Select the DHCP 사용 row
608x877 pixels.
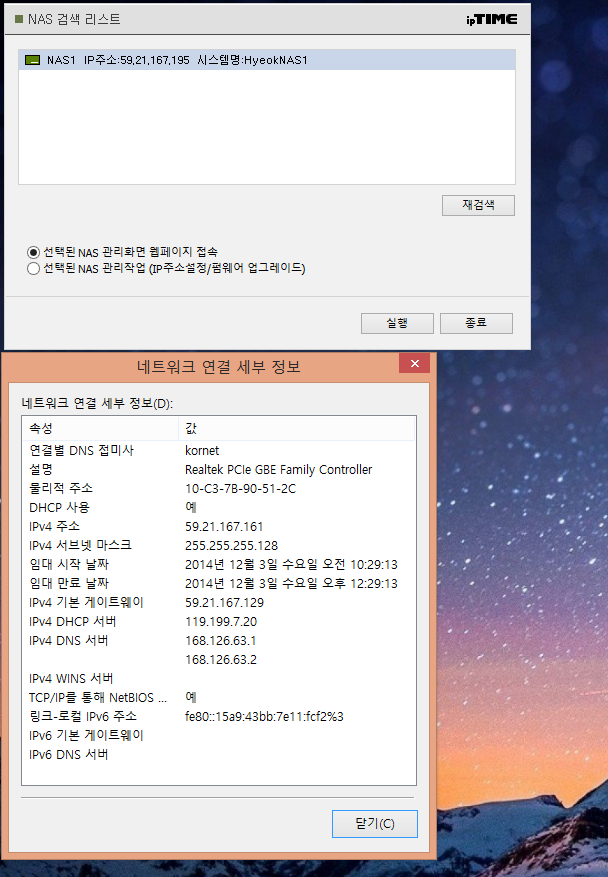click(219, 507)
